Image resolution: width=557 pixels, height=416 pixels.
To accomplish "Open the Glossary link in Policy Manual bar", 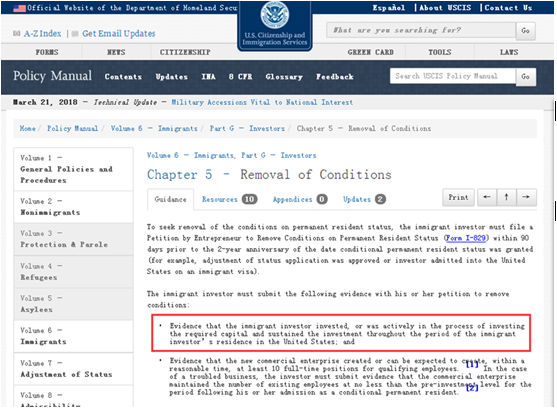I will point(284,77).
